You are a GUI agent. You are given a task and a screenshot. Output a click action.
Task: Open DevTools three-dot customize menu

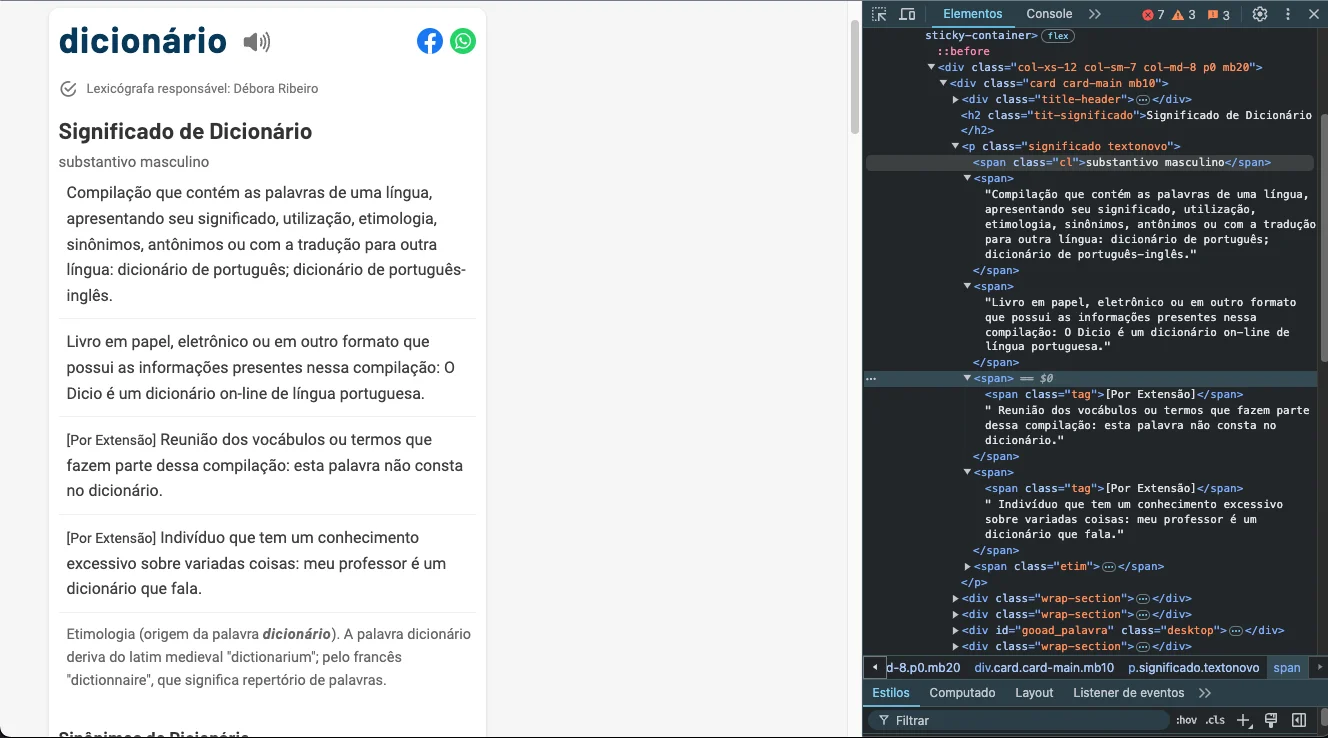(1288, 14)
